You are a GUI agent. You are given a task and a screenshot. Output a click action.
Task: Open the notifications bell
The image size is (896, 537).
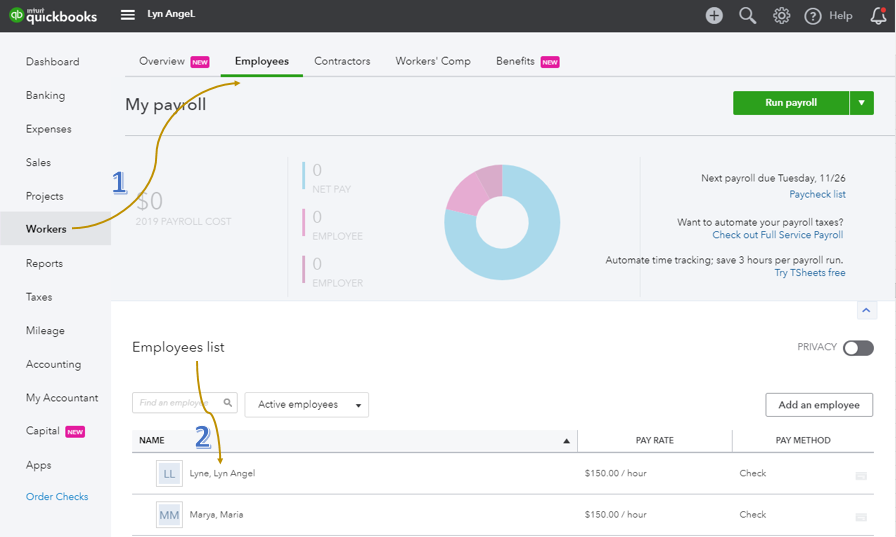878,15
